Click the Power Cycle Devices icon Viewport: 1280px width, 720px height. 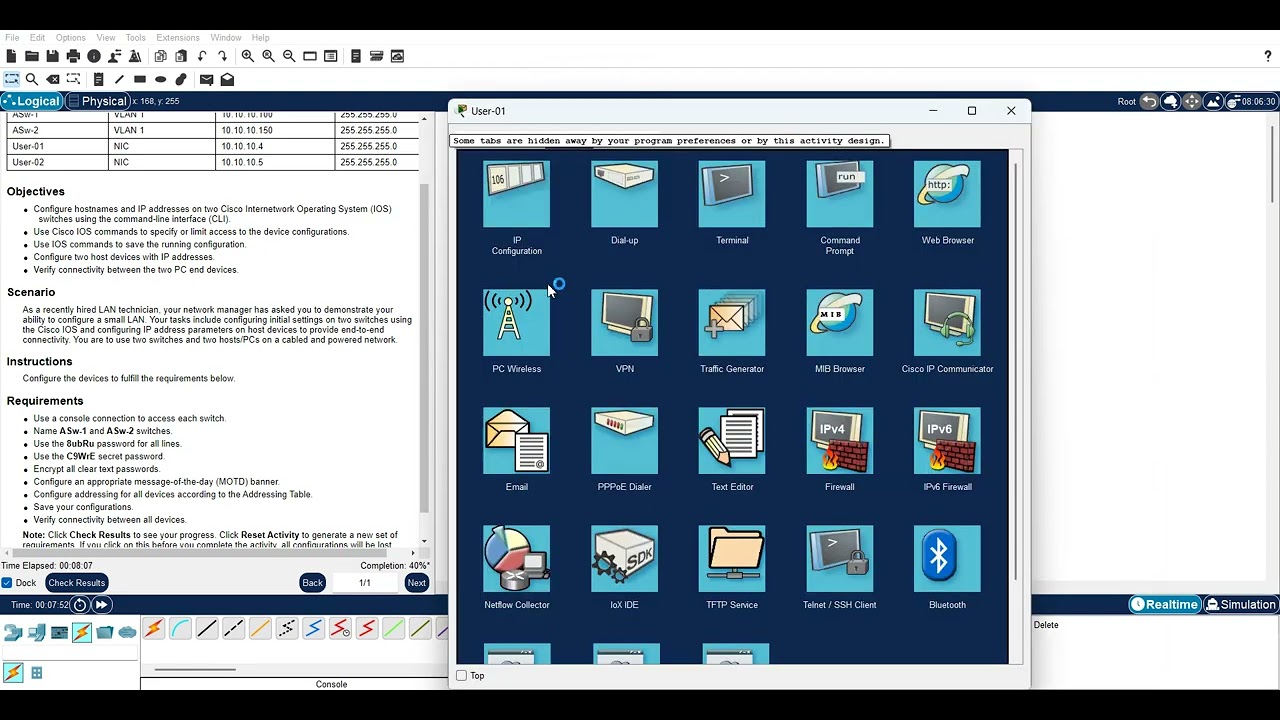[x=80, y=604]
